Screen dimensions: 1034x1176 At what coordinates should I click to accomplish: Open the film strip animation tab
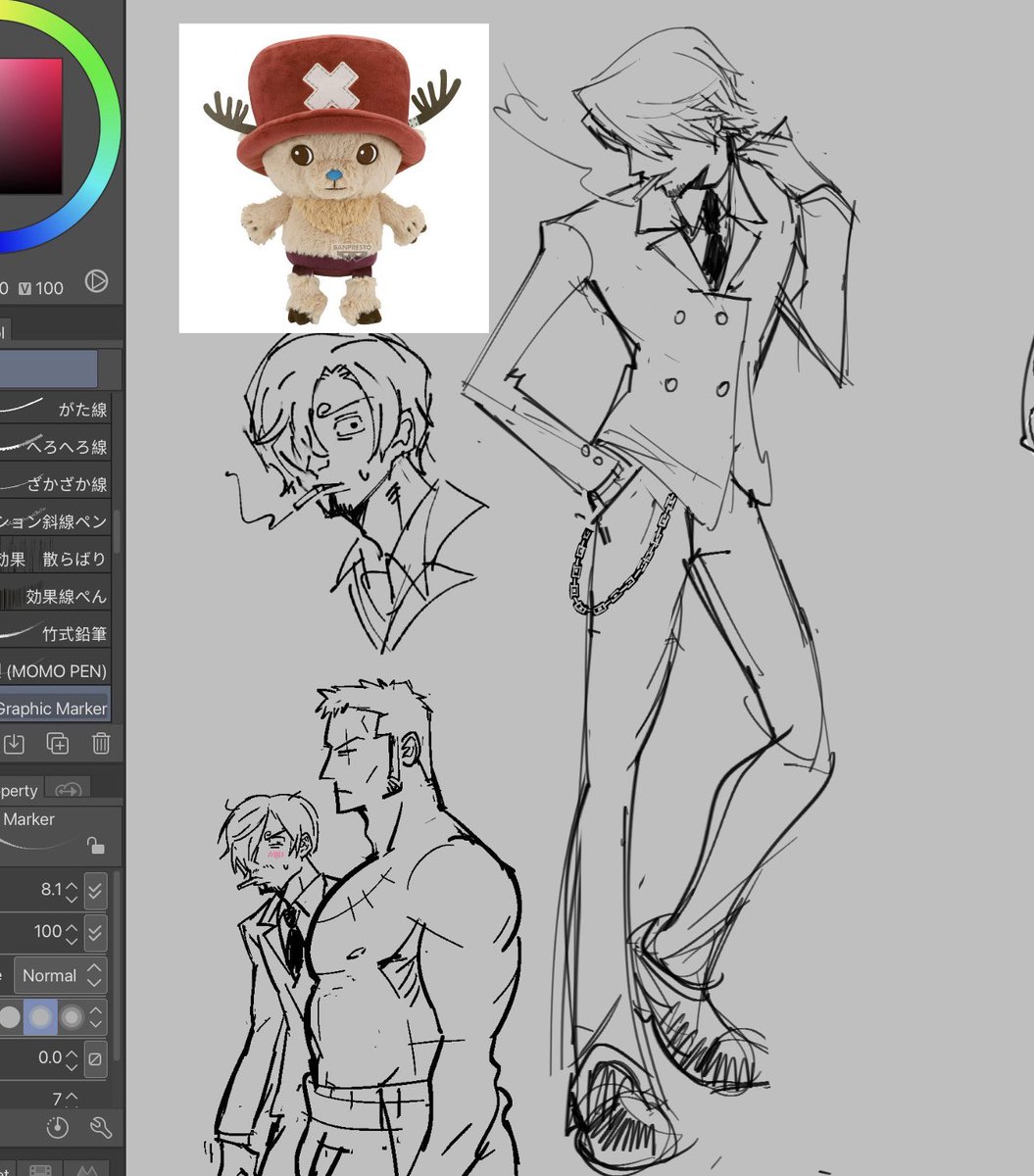pos(40,1169)
